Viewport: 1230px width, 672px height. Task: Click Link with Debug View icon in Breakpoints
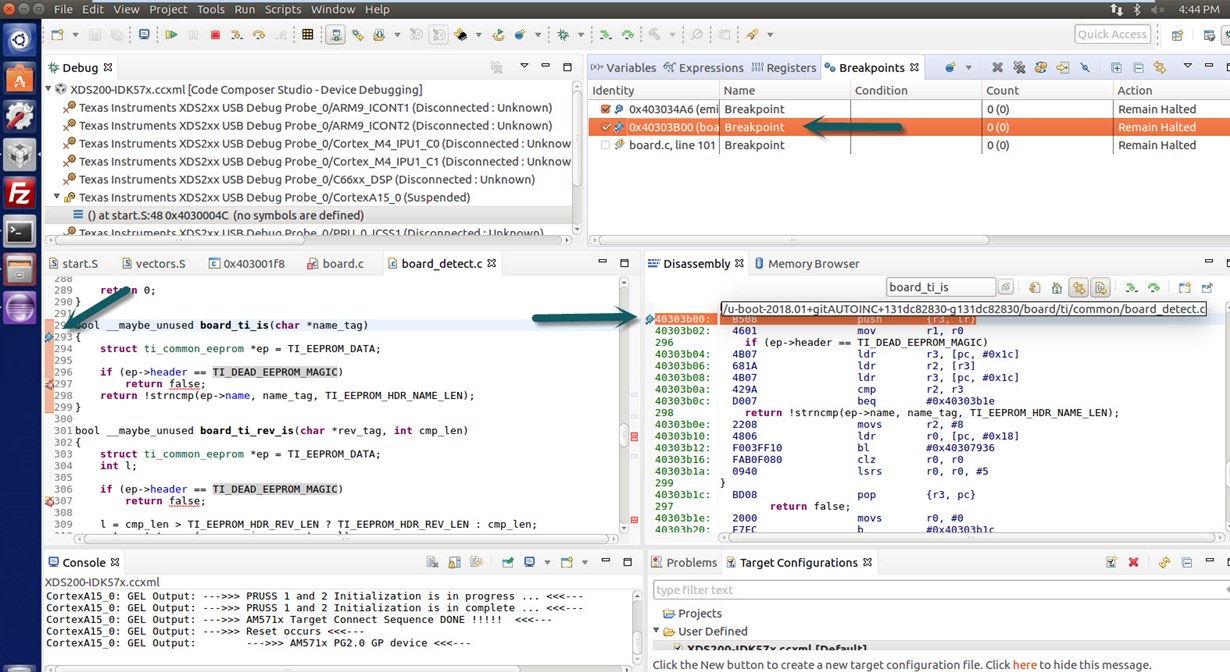click(x=1160, y=68)
